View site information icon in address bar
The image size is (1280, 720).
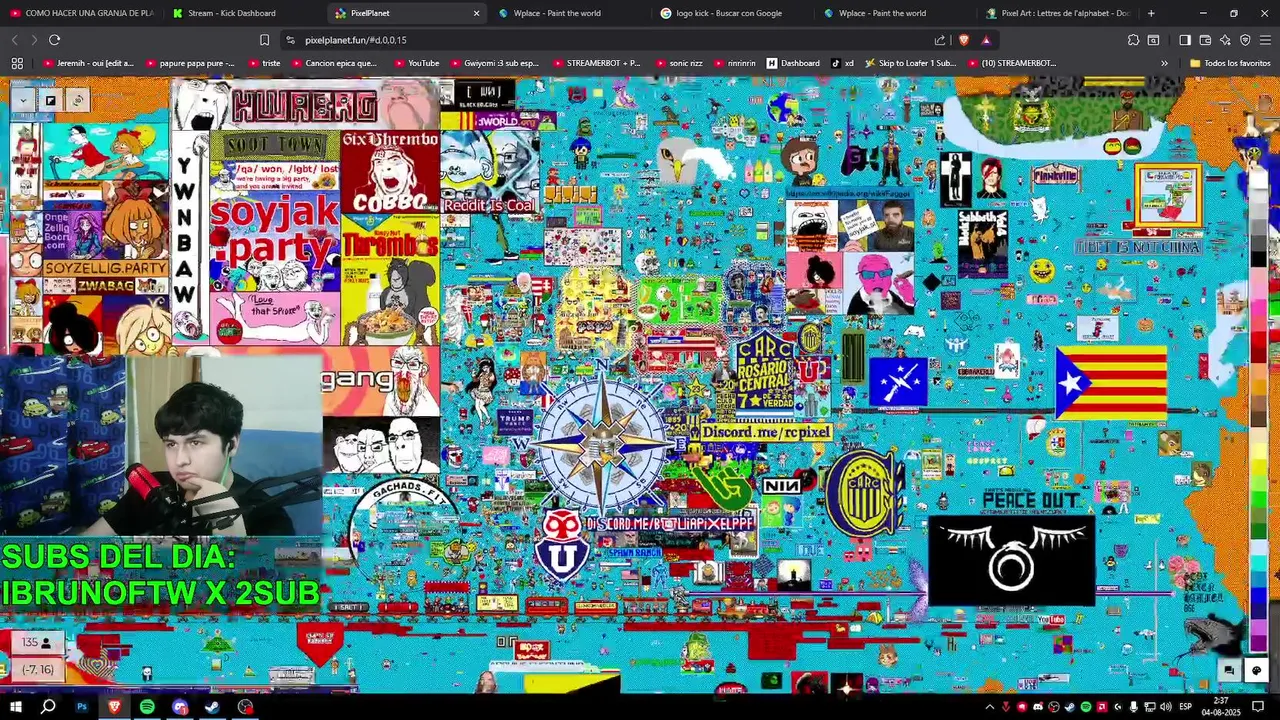[x=290, y=40]
